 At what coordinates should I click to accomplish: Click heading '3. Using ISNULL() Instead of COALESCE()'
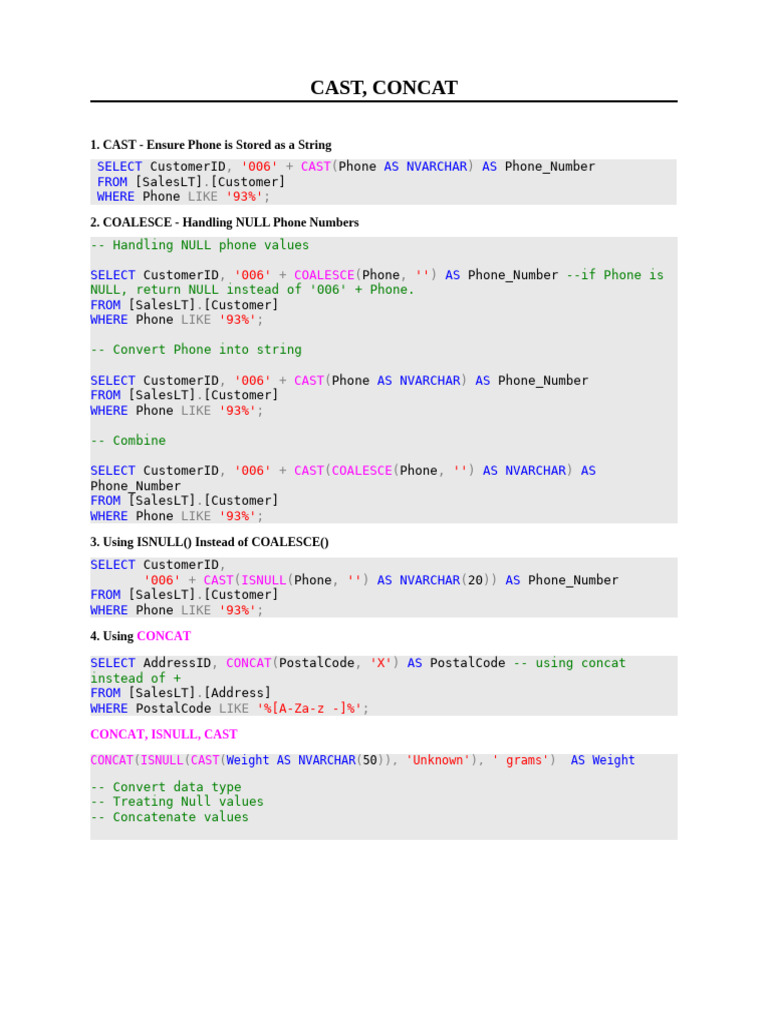209,542
